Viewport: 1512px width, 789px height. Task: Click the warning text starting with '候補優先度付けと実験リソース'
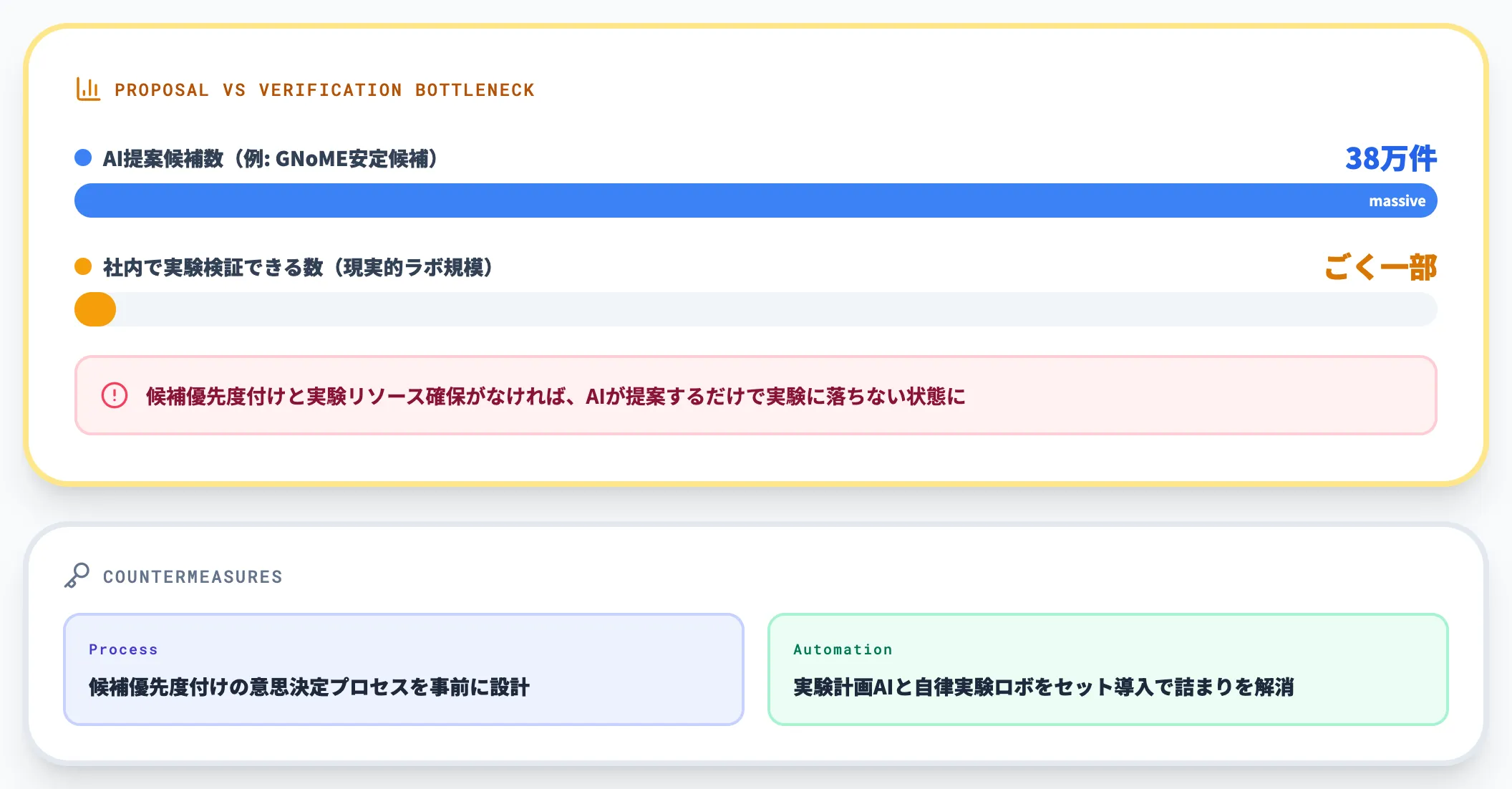(556, 396)
